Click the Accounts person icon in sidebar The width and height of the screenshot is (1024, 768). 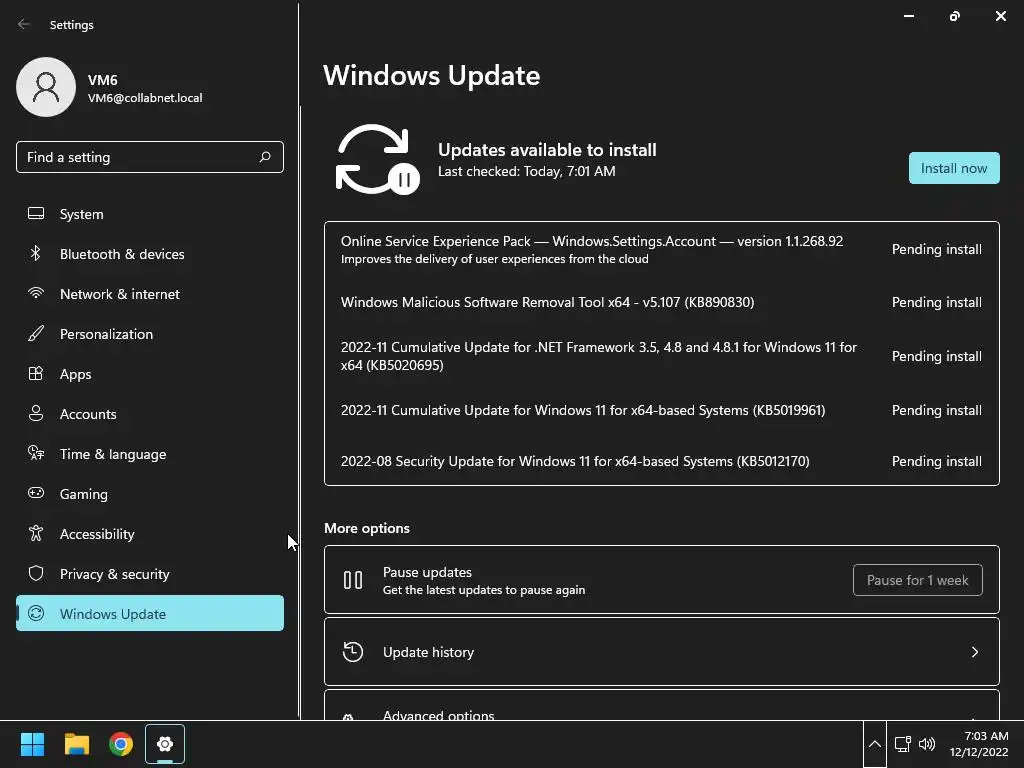click(36, 413)
